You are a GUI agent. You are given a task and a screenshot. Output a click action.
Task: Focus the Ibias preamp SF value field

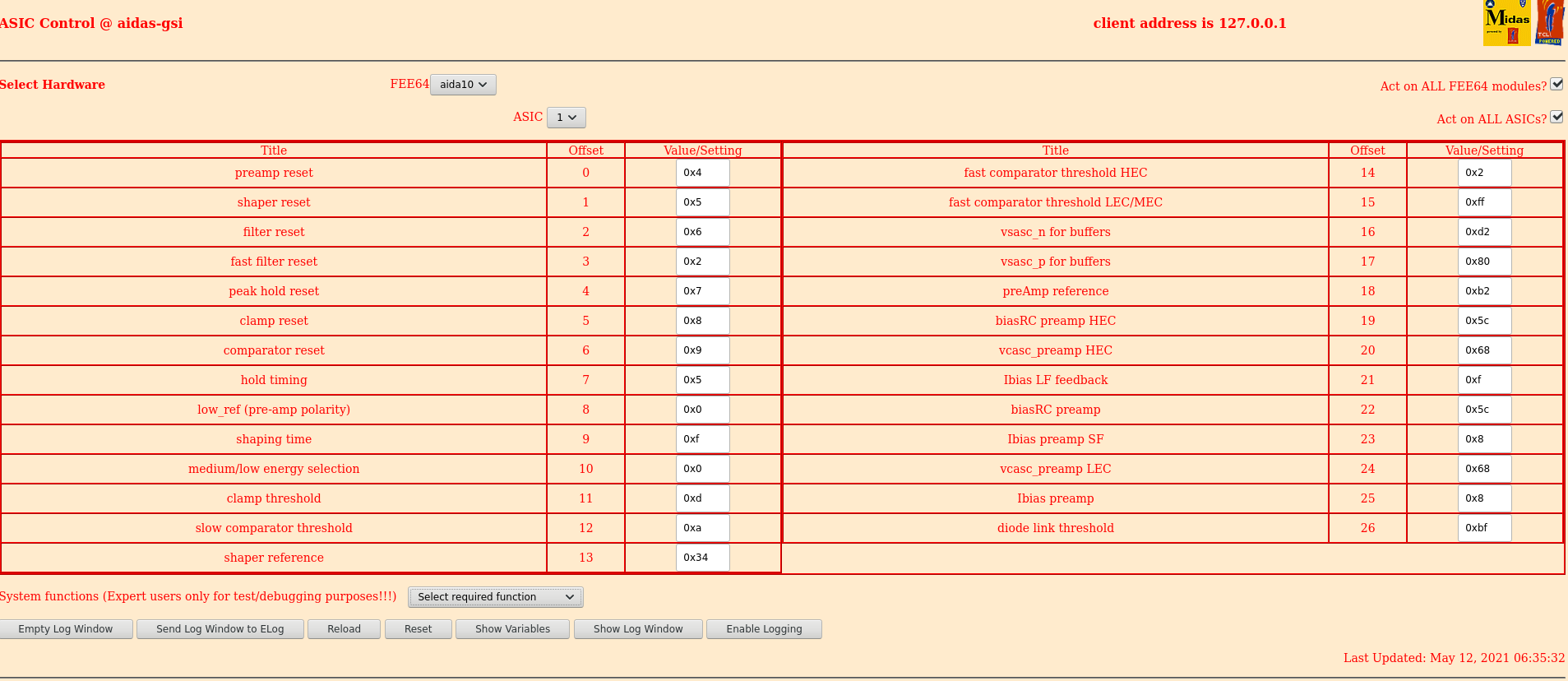coord(1485,439)
